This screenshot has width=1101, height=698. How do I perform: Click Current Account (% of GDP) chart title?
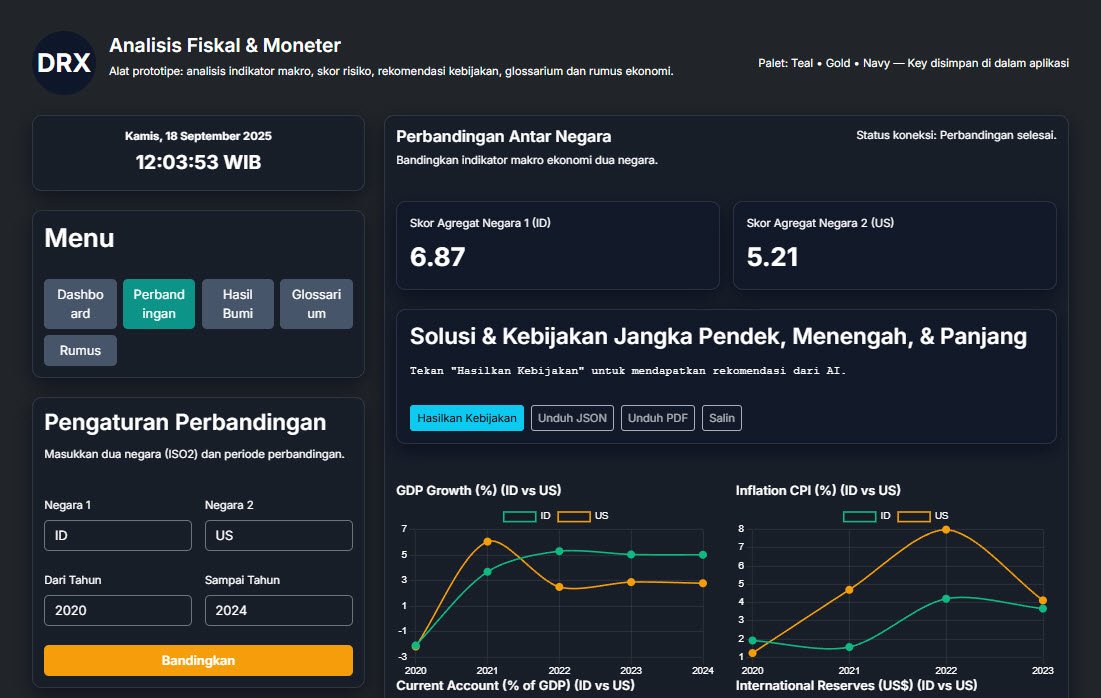click(x=515, y=685)
